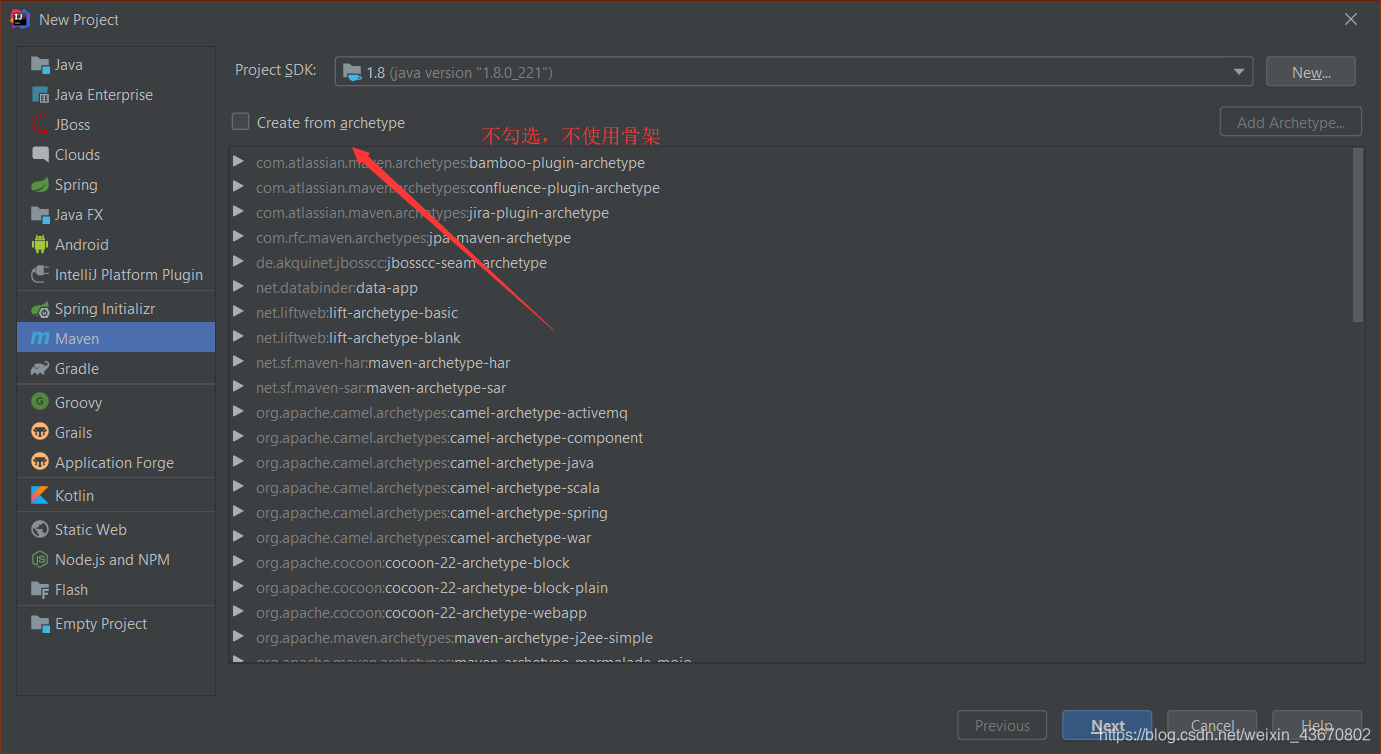Select camel-archetype-component row

click(790, 437)
